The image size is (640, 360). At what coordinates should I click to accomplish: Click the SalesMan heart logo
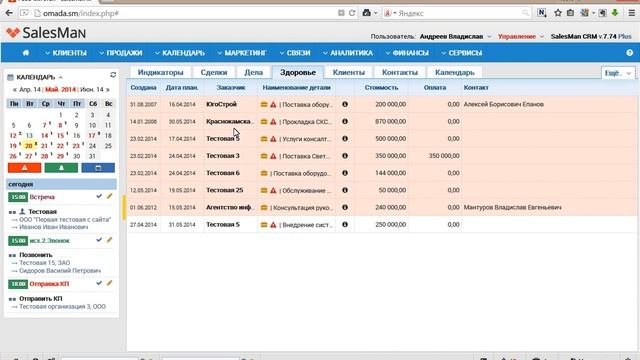tap(13, 33)
